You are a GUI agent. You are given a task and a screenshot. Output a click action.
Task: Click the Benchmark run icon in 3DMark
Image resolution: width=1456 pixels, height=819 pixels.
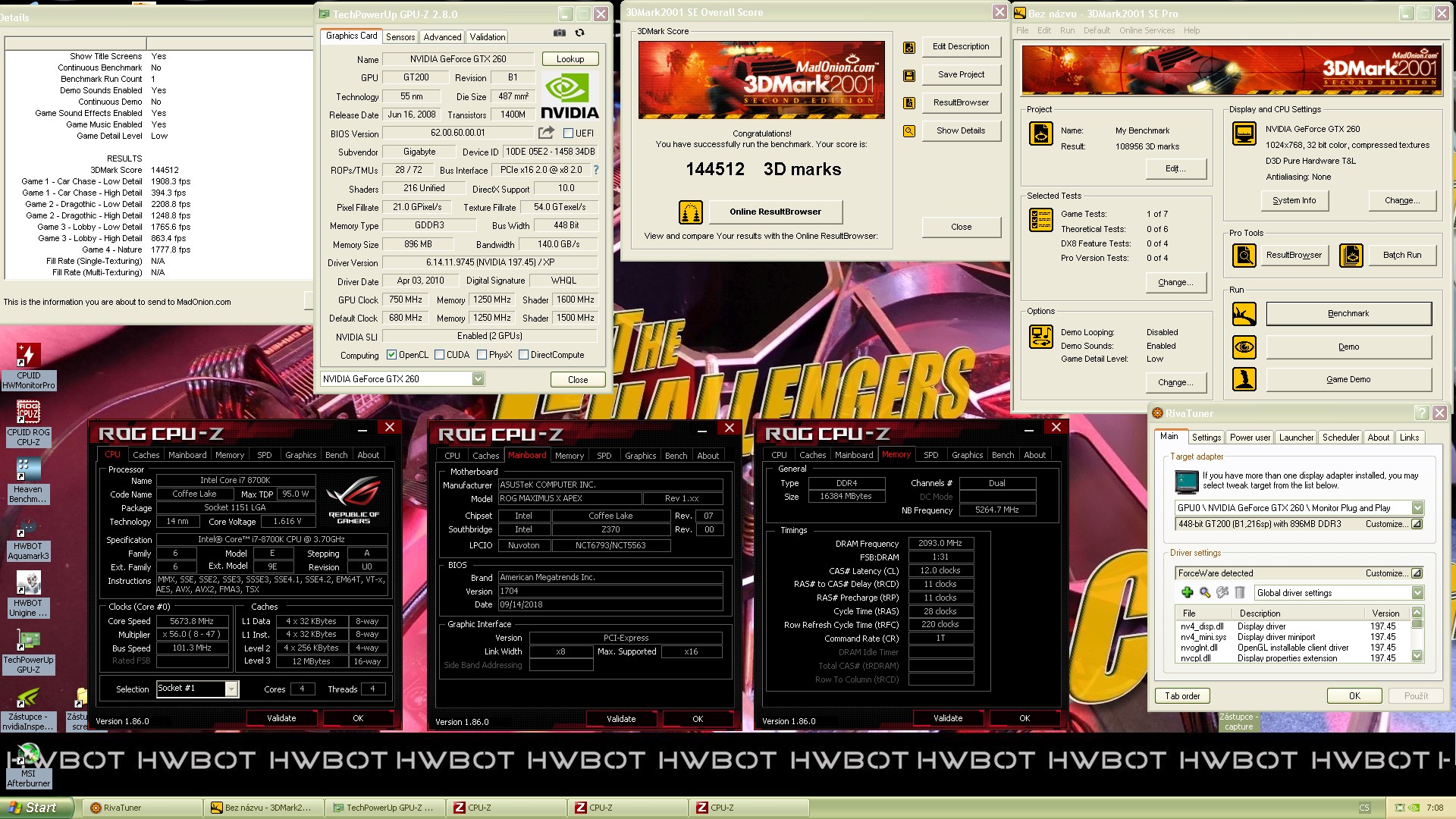coord(1244,314)
